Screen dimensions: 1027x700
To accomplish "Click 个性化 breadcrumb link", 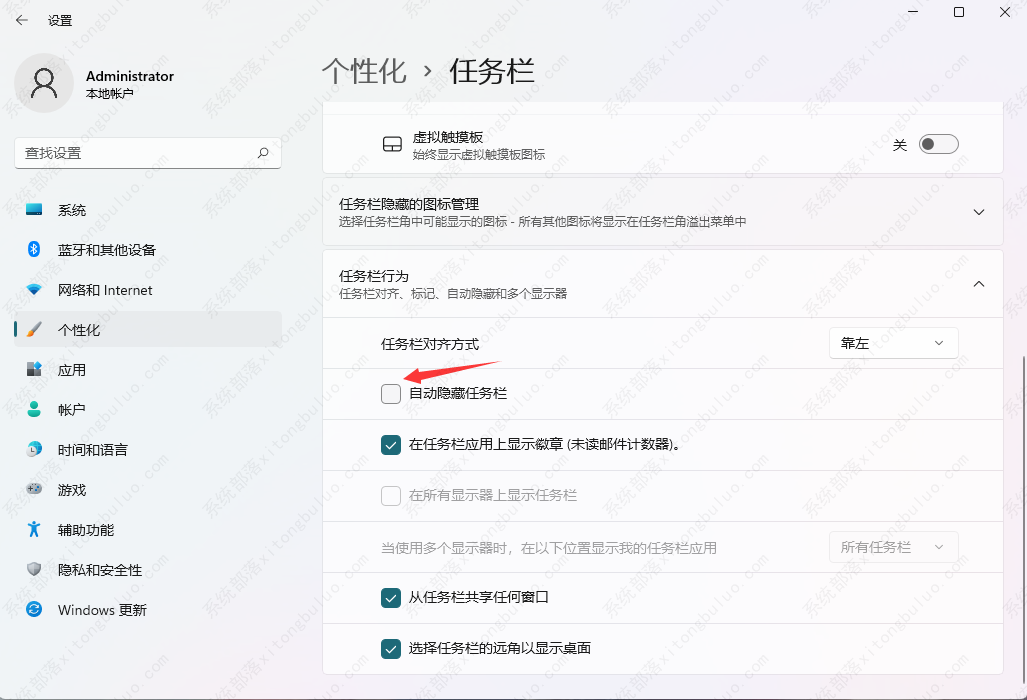I will point(364,71).
